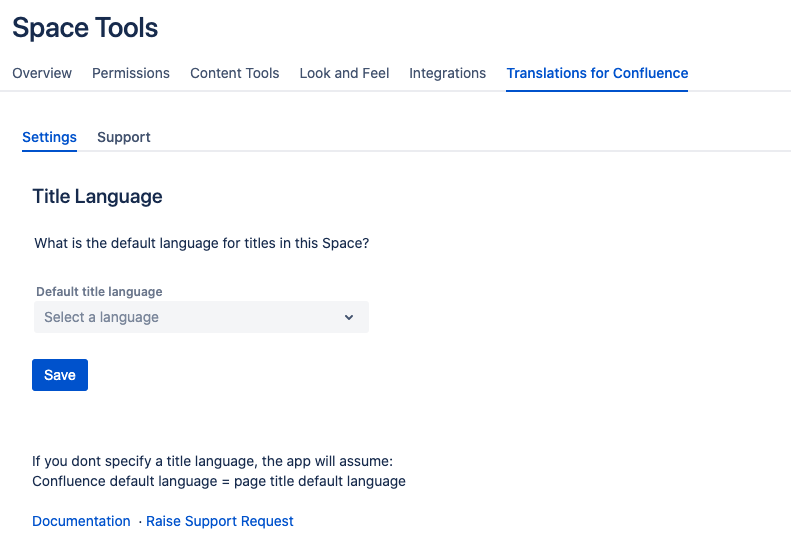This screenshot has width=791, height=549.
Task: Click the Space Tools page heading
Action: 85,27
